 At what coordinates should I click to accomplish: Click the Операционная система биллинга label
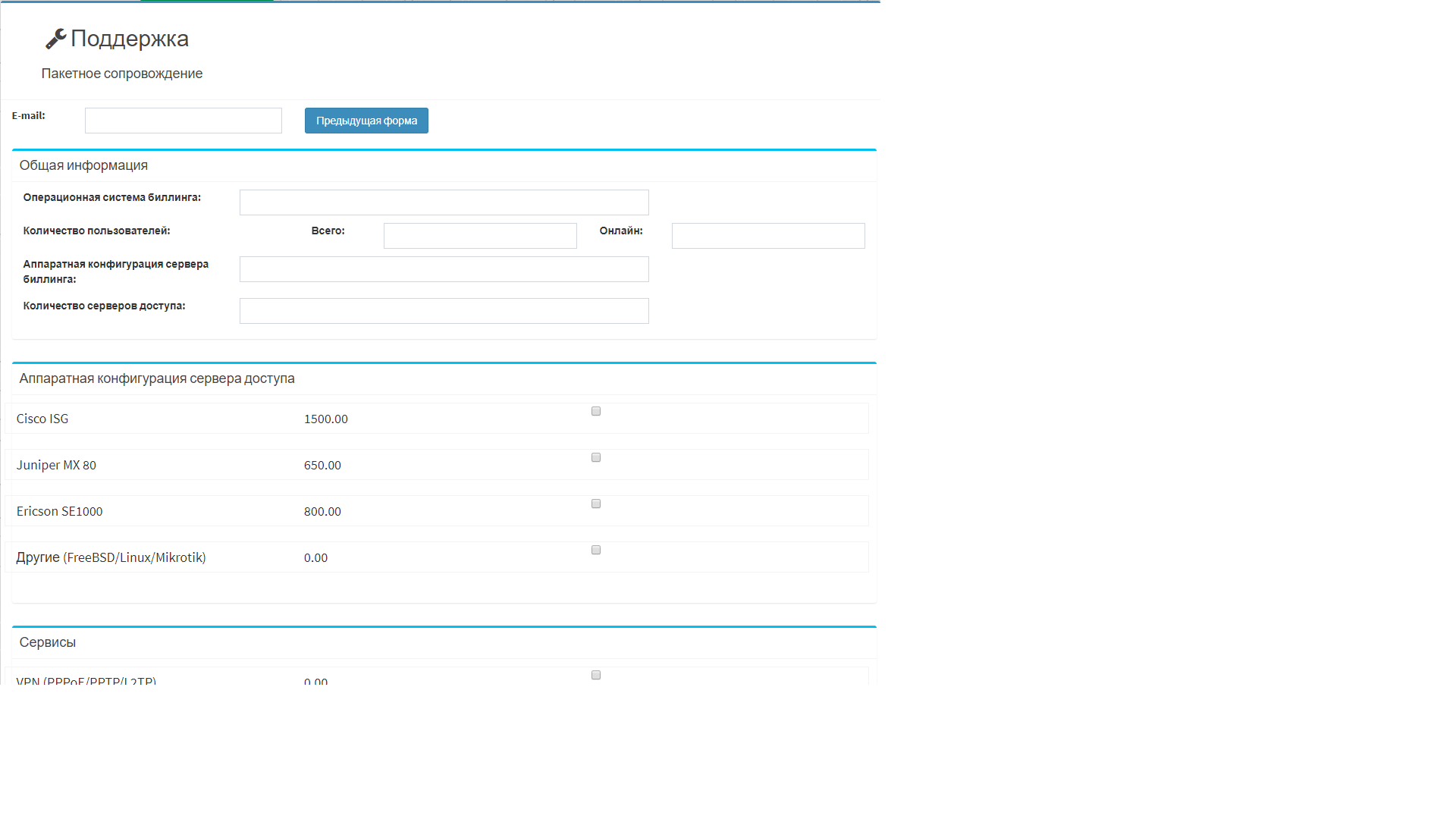[x=112, y=197]
